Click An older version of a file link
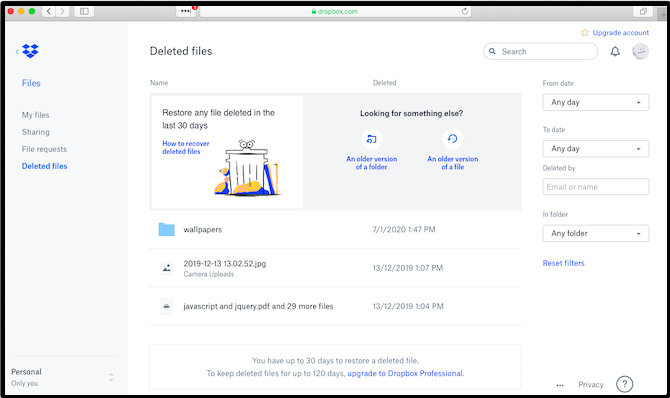This screenshot has height=398, width=670. 453,163
